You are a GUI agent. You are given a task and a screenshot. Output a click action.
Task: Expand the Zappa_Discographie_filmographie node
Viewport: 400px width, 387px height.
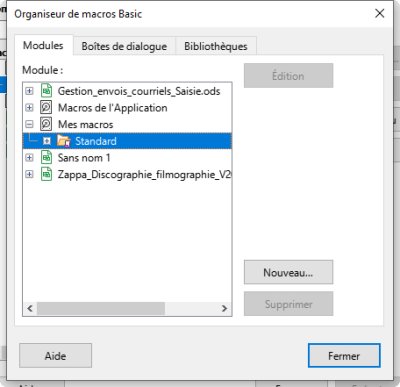click(x=29, y=174)
